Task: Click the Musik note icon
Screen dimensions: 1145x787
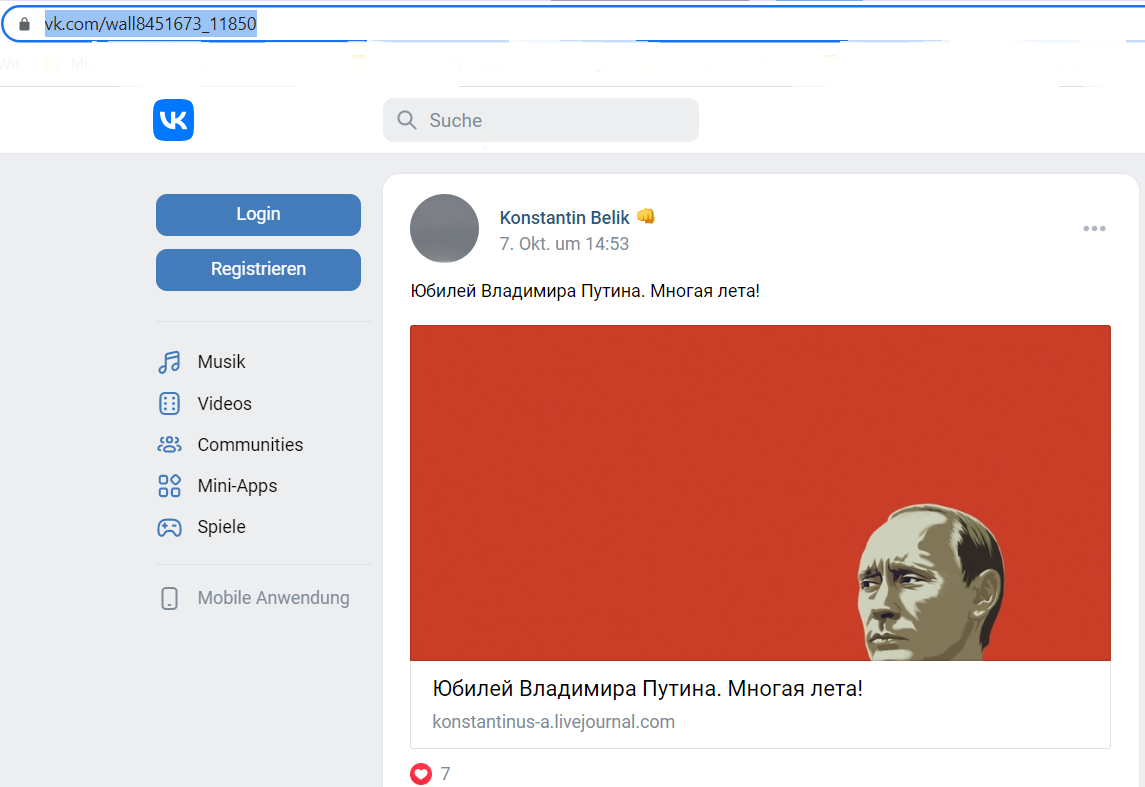Action: (x=169, y=362)
